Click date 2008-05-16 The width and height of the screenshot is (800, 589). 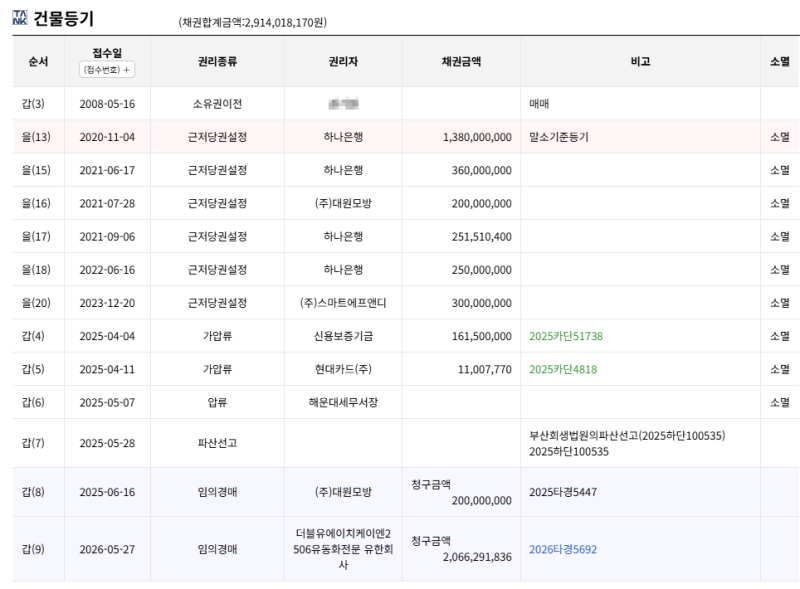coord(107,104)
